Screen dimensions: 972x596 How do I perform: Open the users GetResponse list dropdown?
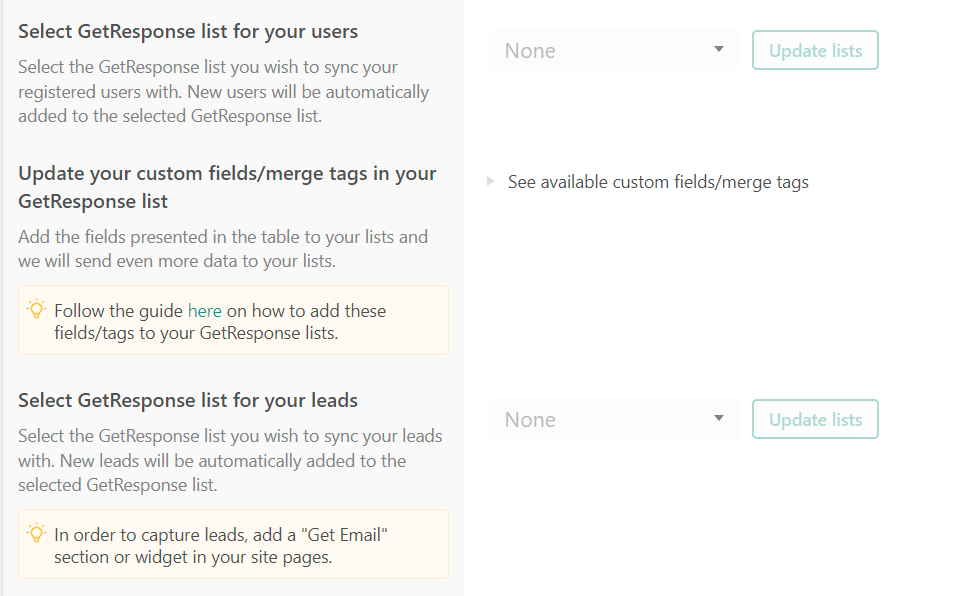tap(614, 50)
